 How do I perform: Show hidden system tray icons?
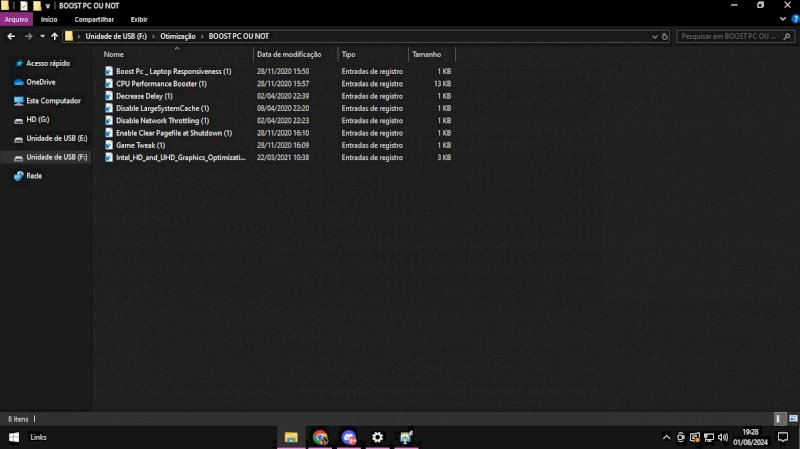[x=666, y=437]
